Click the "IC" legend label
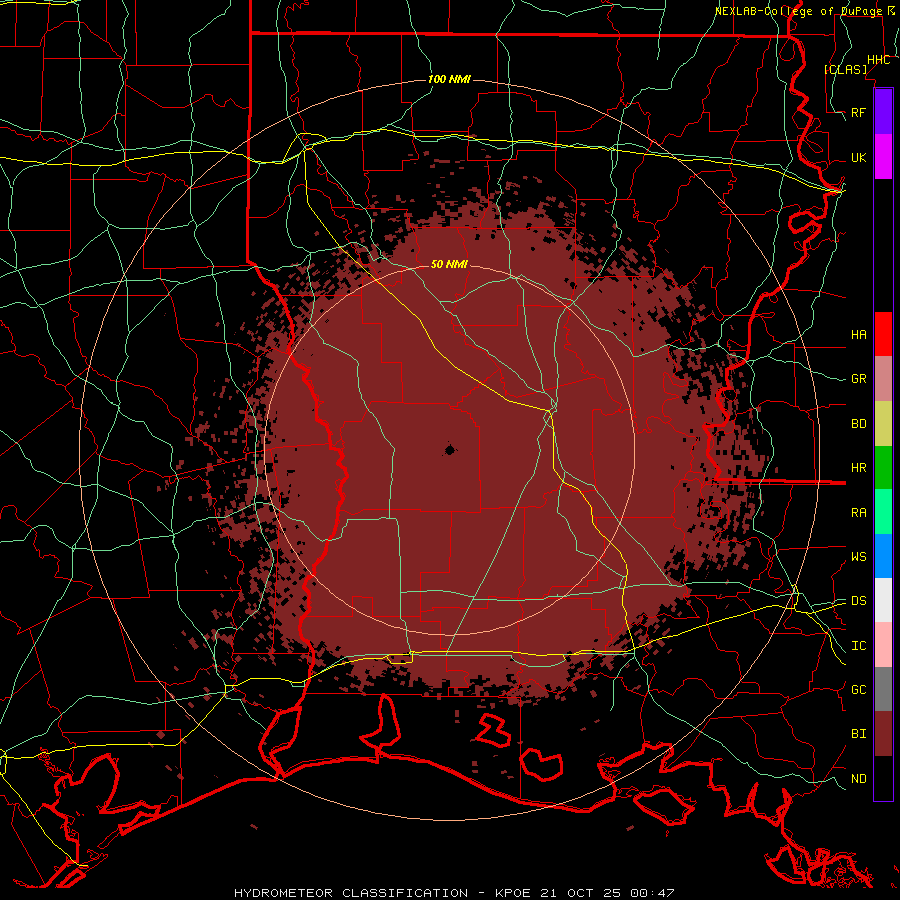The width and height of the screenshot is (900, 900). pyautogui.click(x=859, y=646)
